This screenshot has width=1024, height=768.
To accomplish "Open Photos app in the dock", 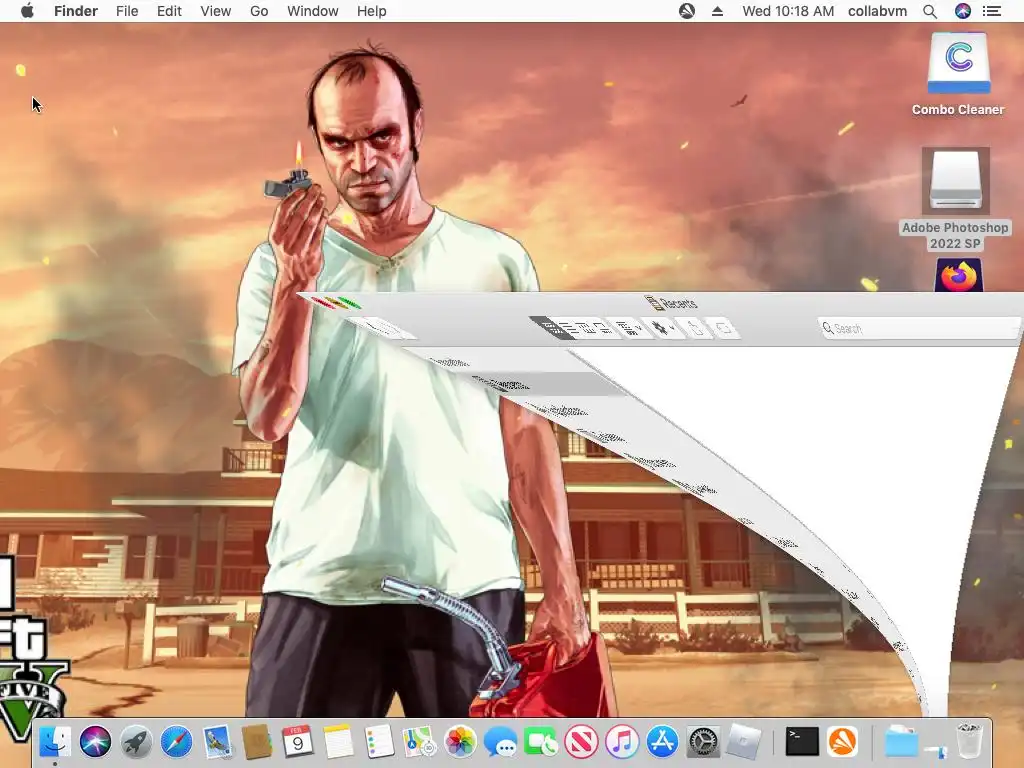I will coord(460,742).
